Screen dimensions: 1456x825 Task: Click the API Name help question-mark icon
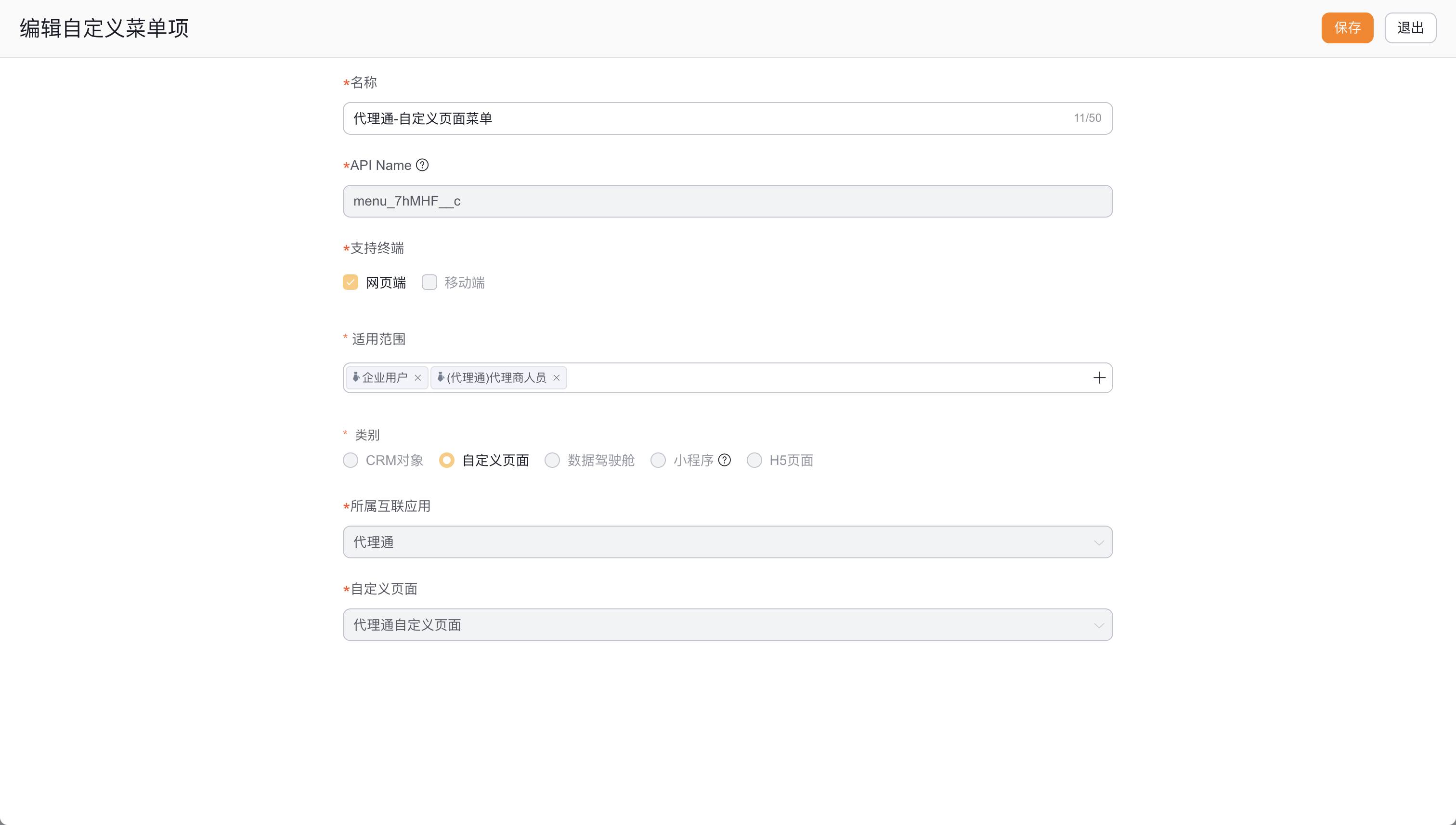pos(422,165)
